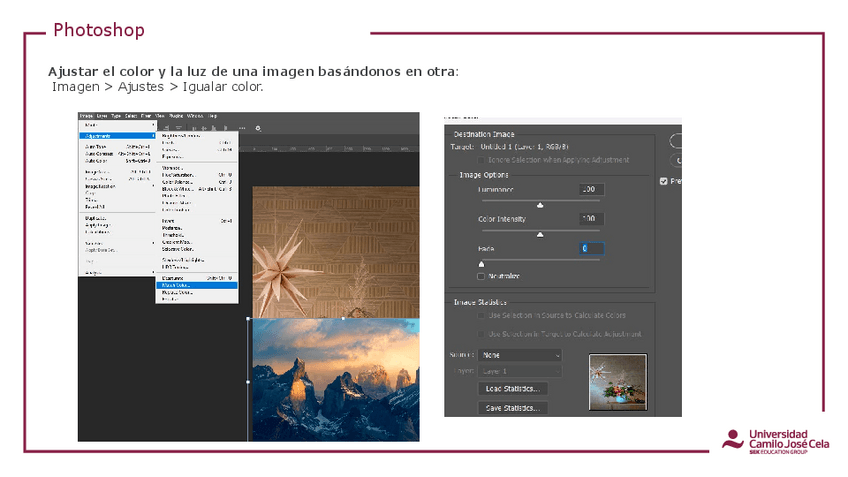Viewport: 848px width, 477px height.
Task: Open the Window menu in menu bar
Action: pos(195,116)
